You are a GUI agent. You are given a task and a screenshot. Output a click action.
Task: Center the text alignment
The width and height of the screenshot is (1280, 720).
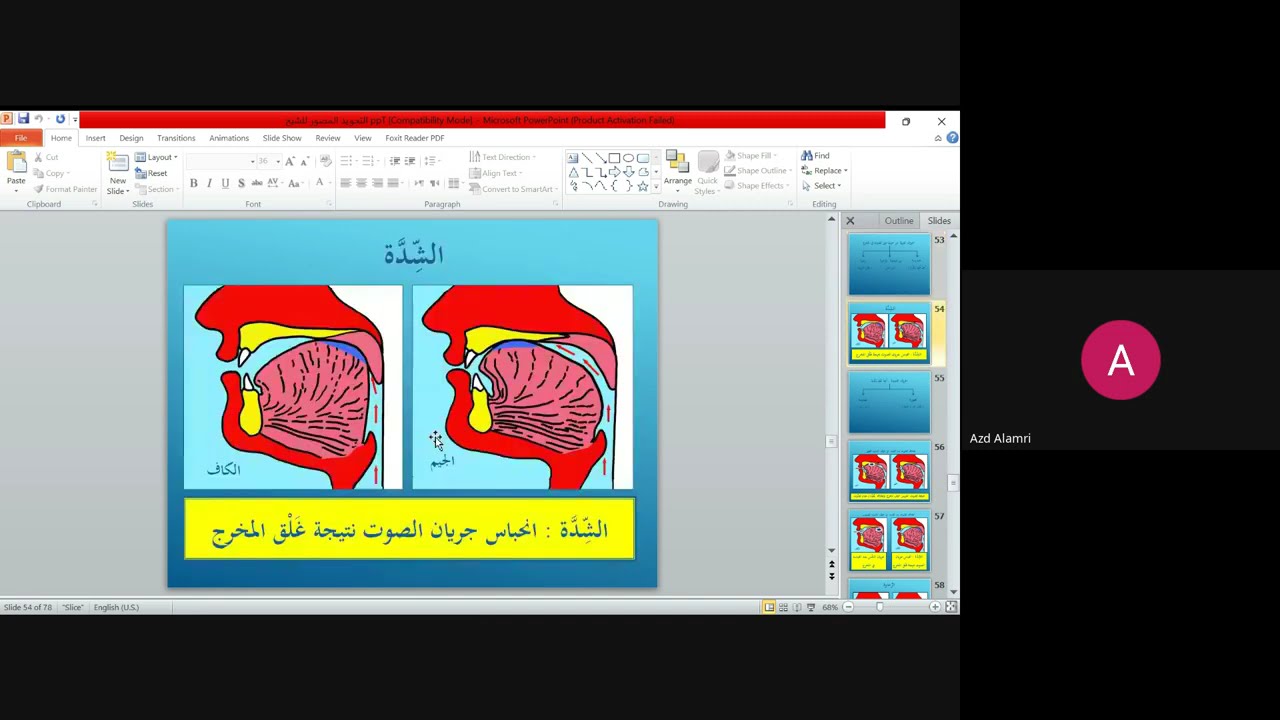361,183
